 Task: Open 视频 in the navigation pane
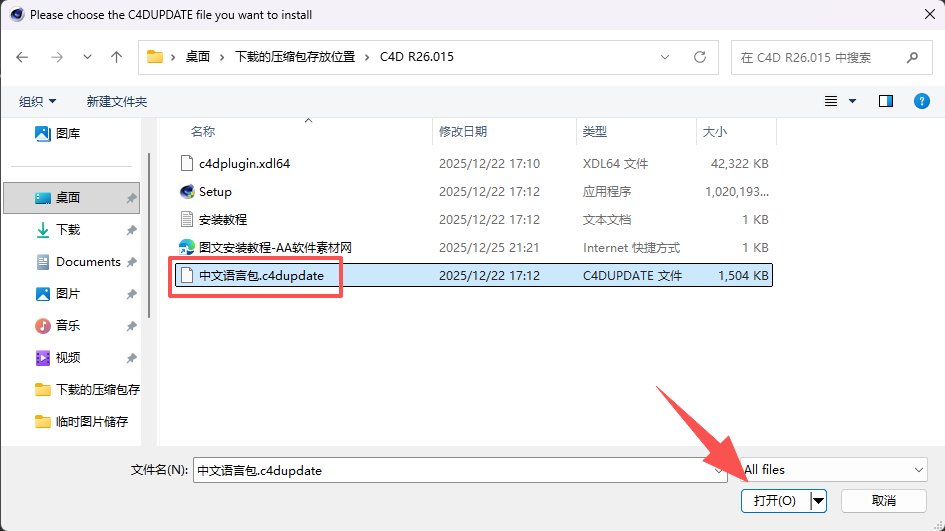tap(68, 357)
